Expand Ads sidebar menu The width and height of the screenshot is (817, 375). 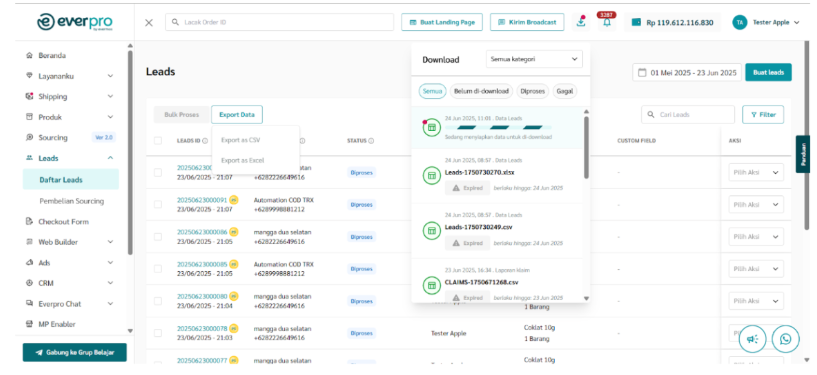pyautogui.click(x=70, y=262)
